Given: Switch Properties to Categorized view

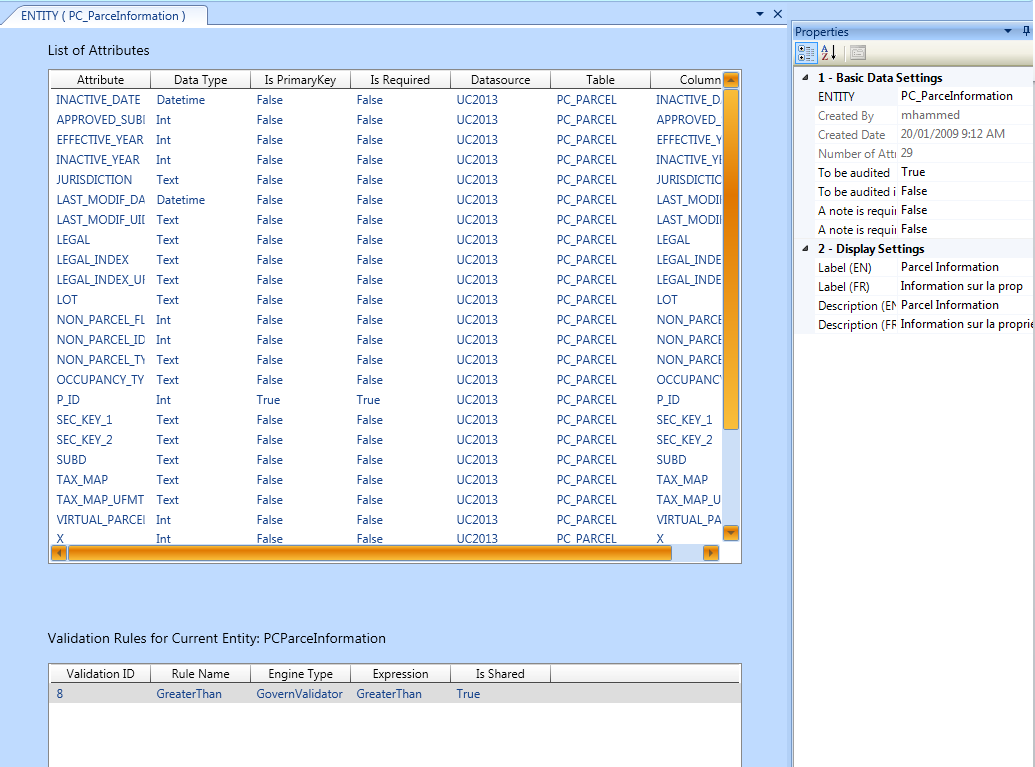Looking at the screenshot, I should click(806, 53).
